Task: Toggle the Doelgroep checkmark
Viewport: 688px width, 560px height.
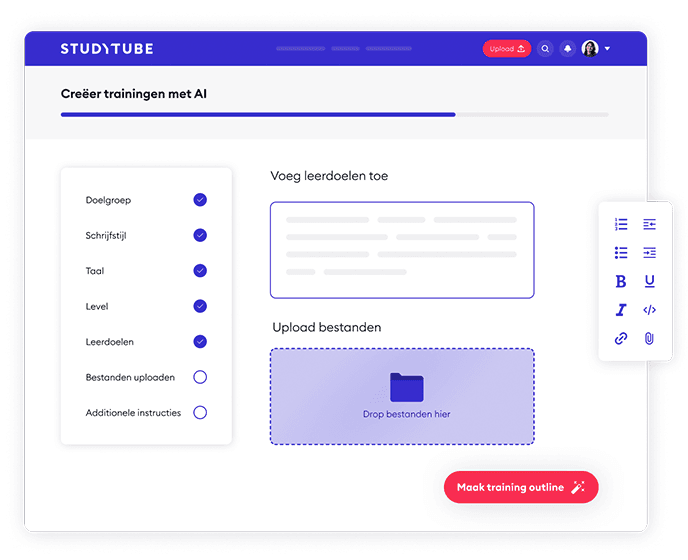Action: click(x=200, y=200)
